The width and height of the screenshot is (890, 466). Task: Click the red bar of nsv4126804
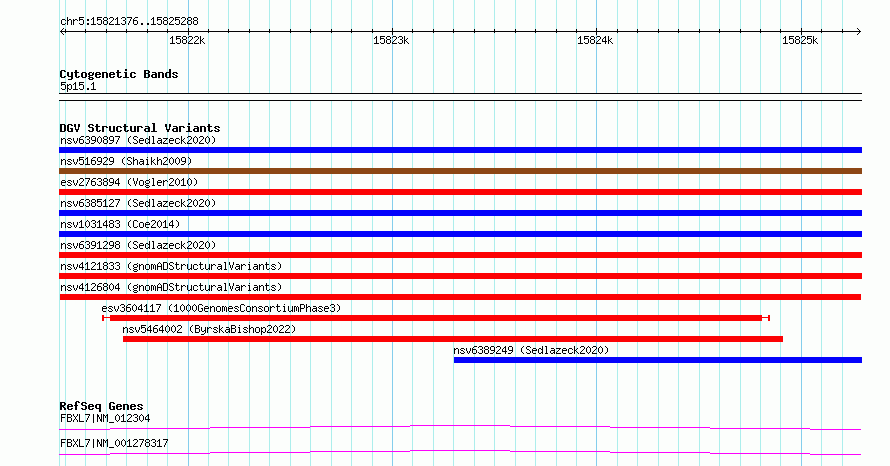pyautogui.click(x=460, y=297)
